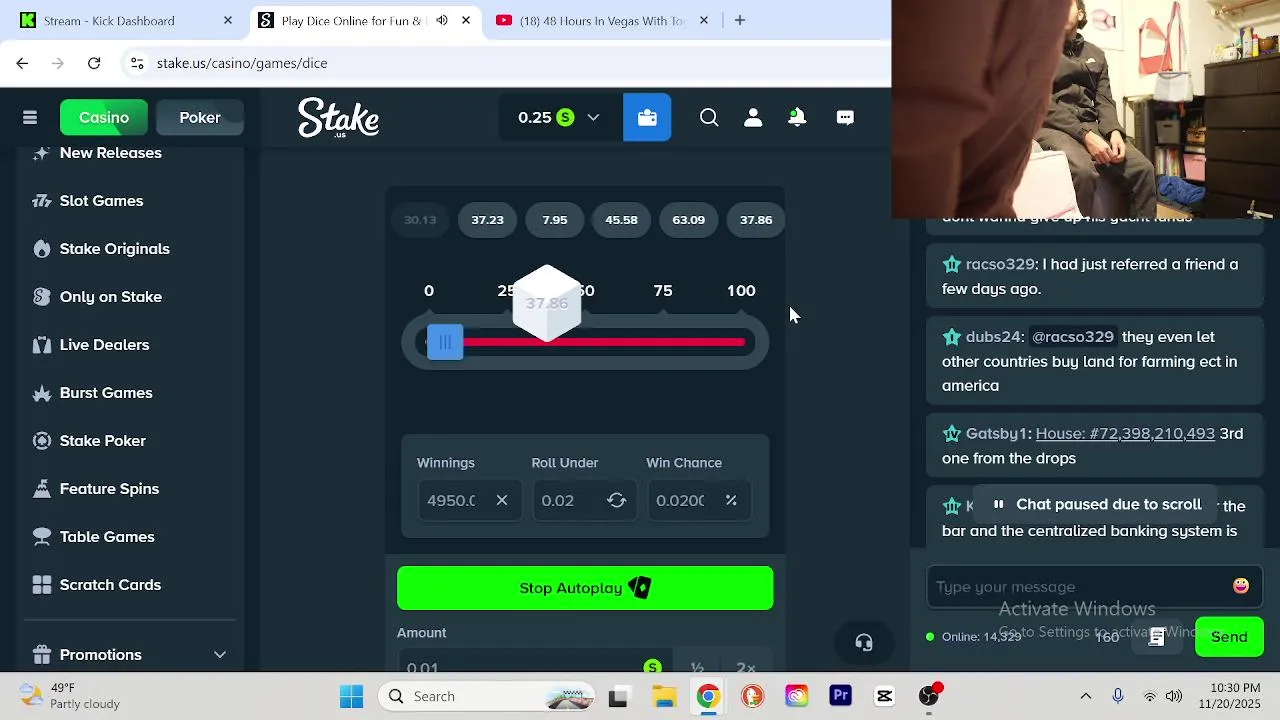Open the wallet button
1280x720 pixels.
[647, 118]
